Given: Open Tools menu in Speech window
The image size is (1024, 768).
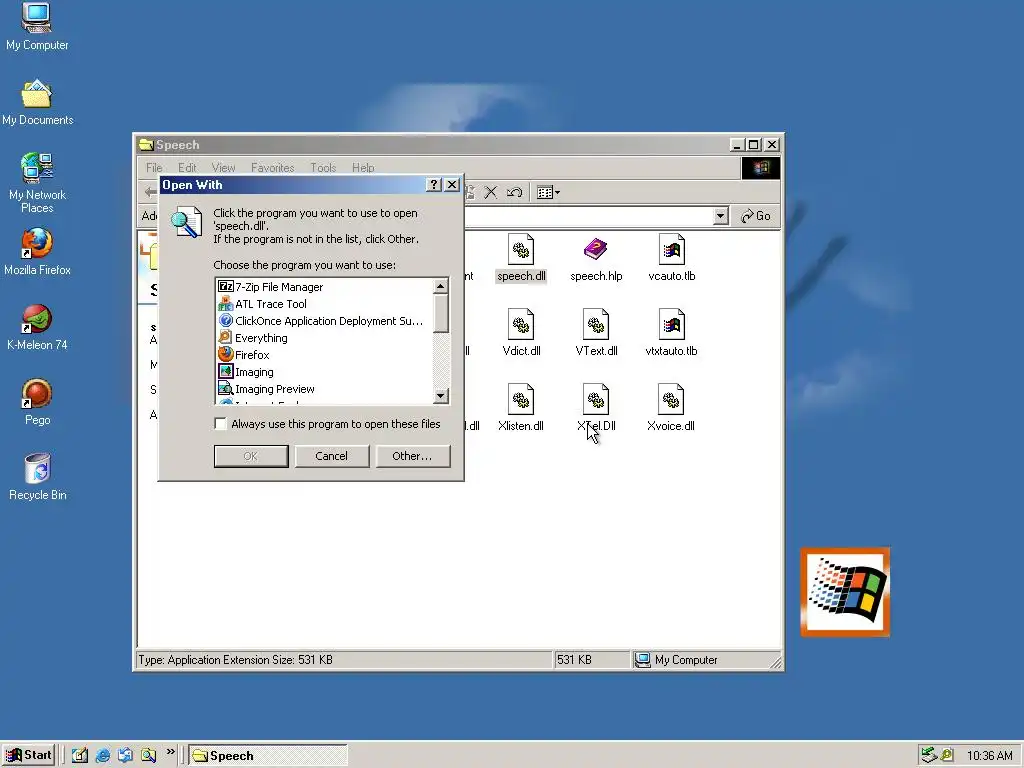Looking at the screenshot, I should tap(323, 168).
